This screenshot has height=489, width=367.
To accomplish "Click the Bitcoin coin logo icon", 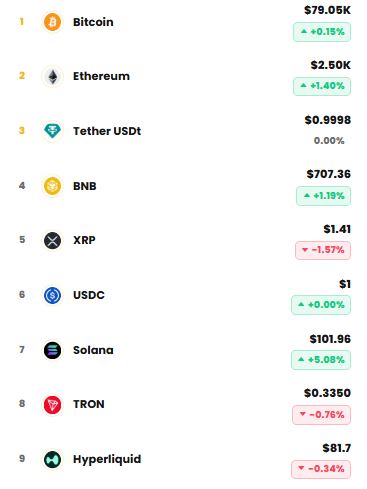I will point(52,22).
